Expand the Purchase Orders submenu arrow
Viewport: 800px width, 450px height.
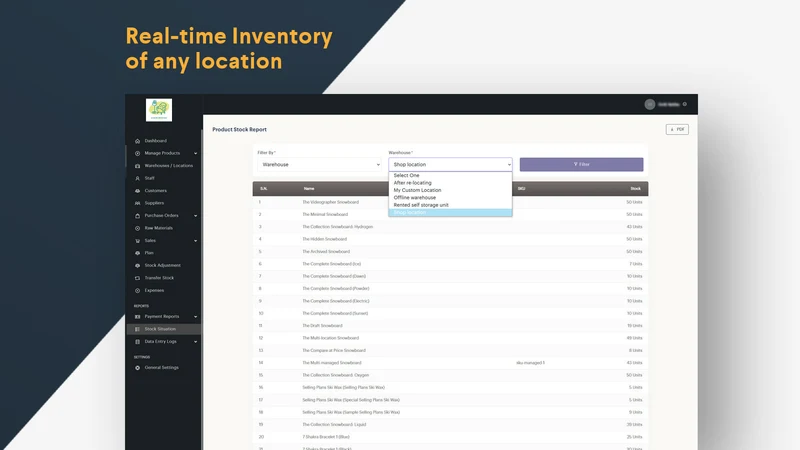point(195,216)
